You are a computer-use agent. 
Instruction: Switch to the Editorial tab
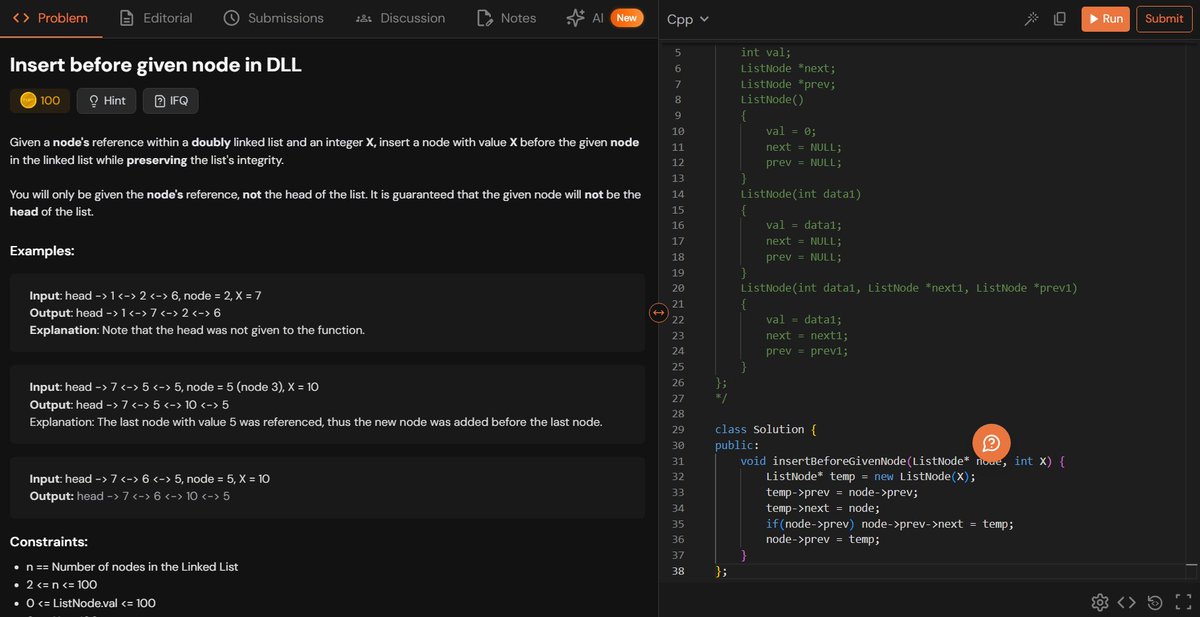point(155,18)
